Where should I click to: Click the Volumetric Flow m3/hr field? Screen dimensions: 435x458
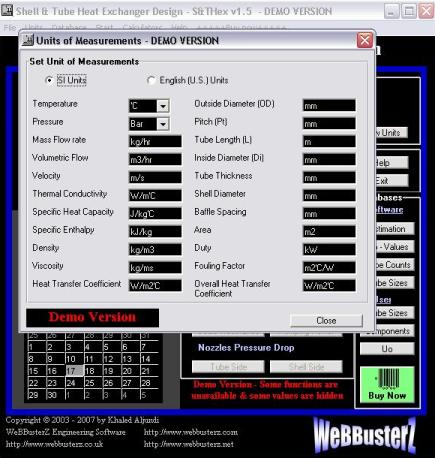click(x=155, y=160)
